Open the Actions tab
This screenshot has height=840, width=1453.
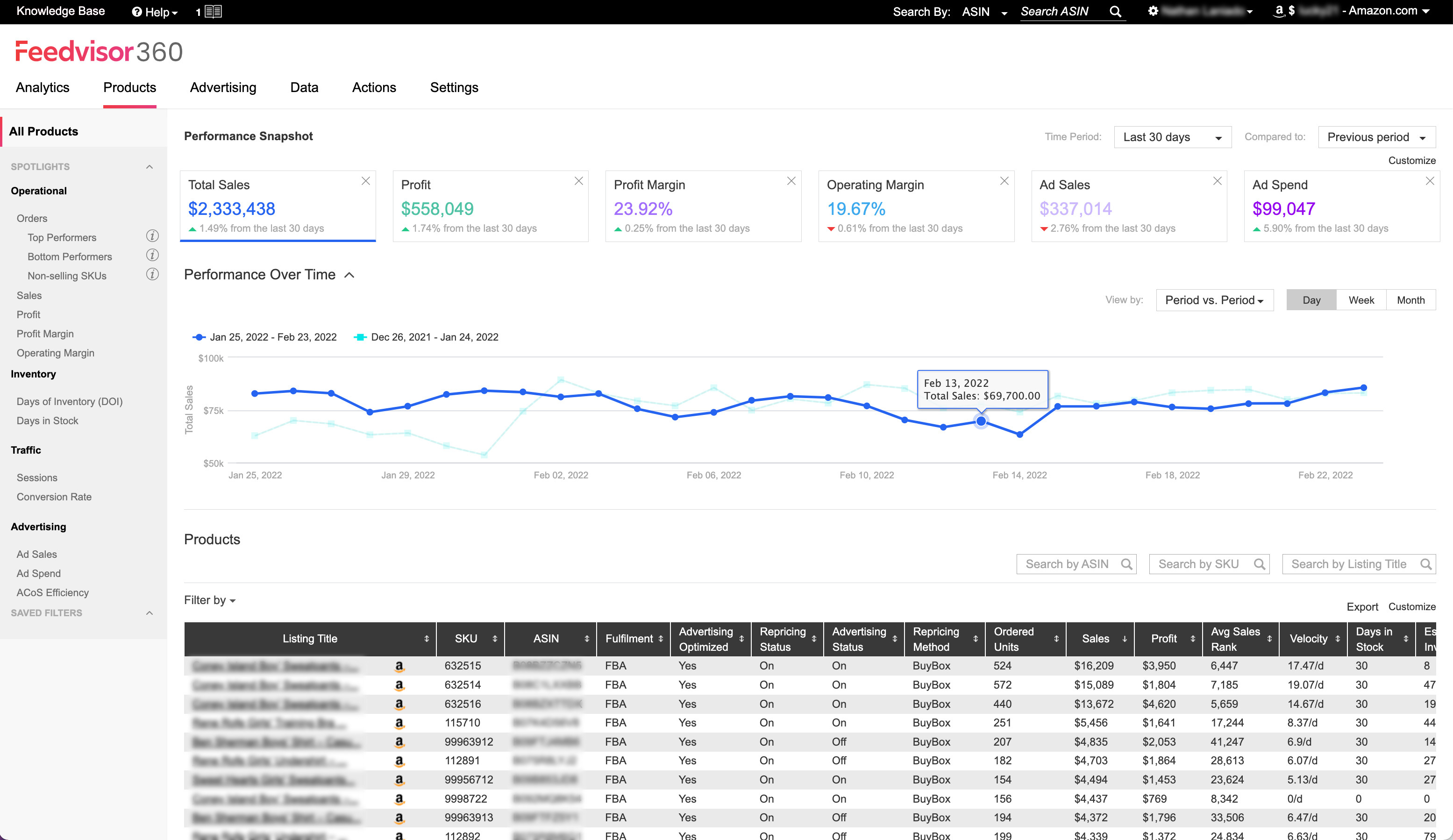(374, 87)
